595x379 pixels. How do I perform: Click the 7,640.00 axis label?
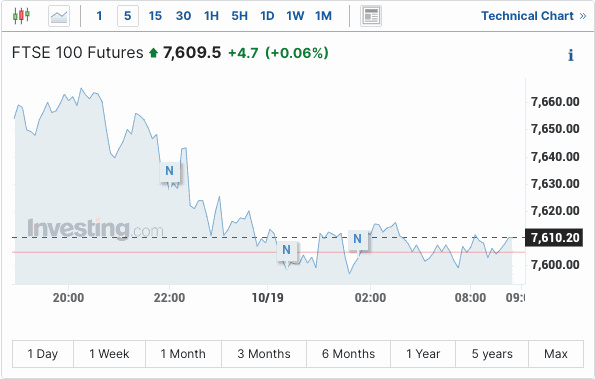click(555, 156)
